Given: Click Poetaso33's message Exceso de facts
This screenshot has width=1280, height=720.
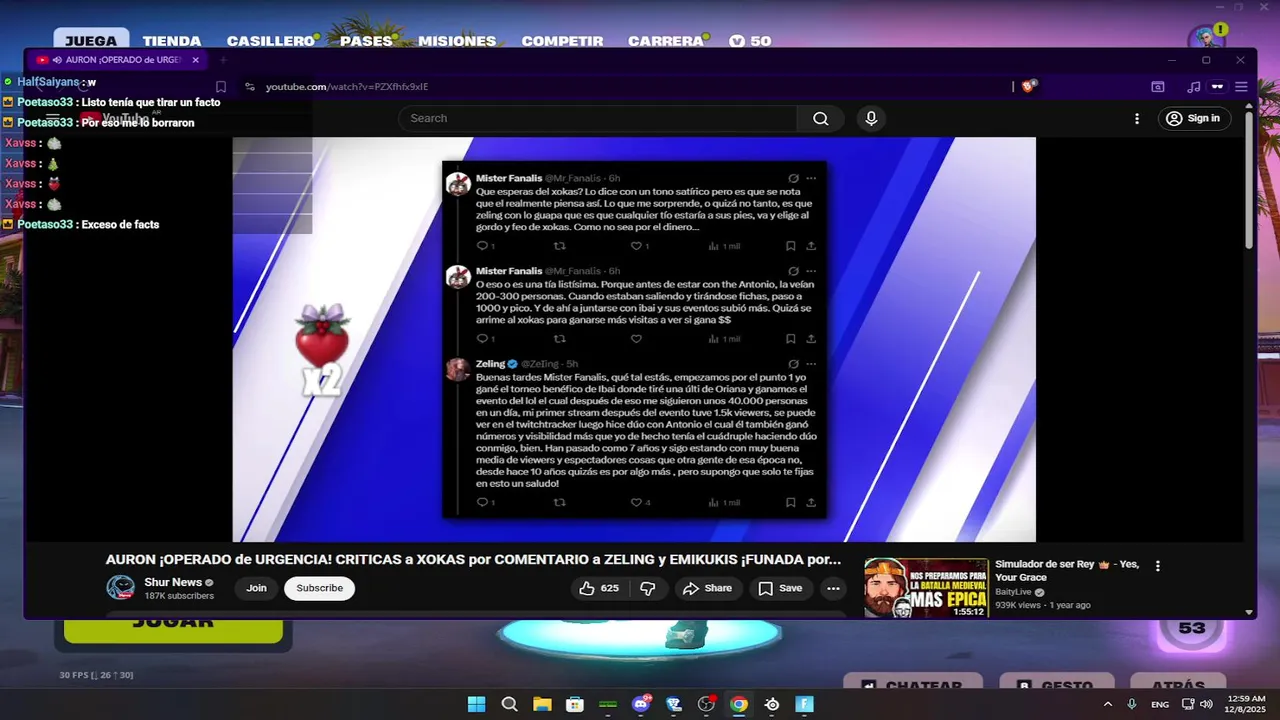Looking at the screenshot, I should 120,225.
